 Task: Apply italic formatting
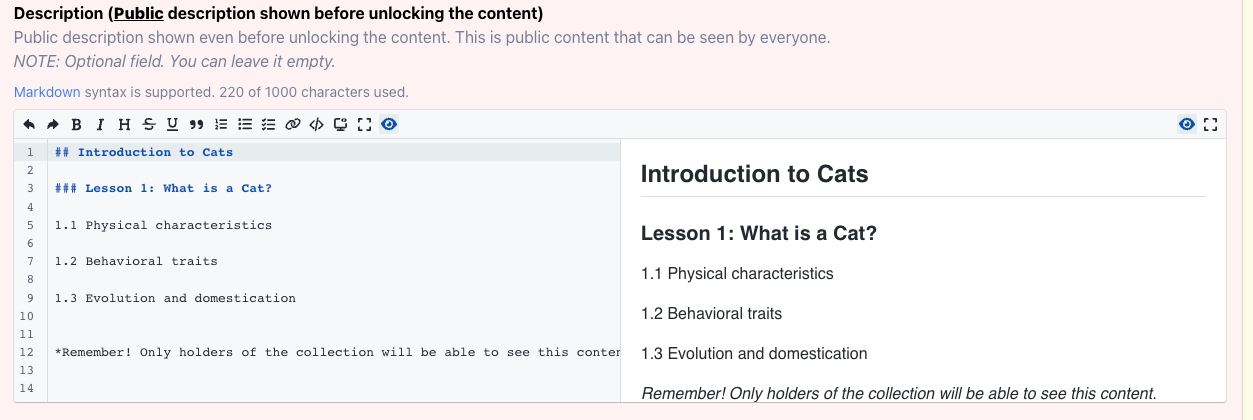100,125
